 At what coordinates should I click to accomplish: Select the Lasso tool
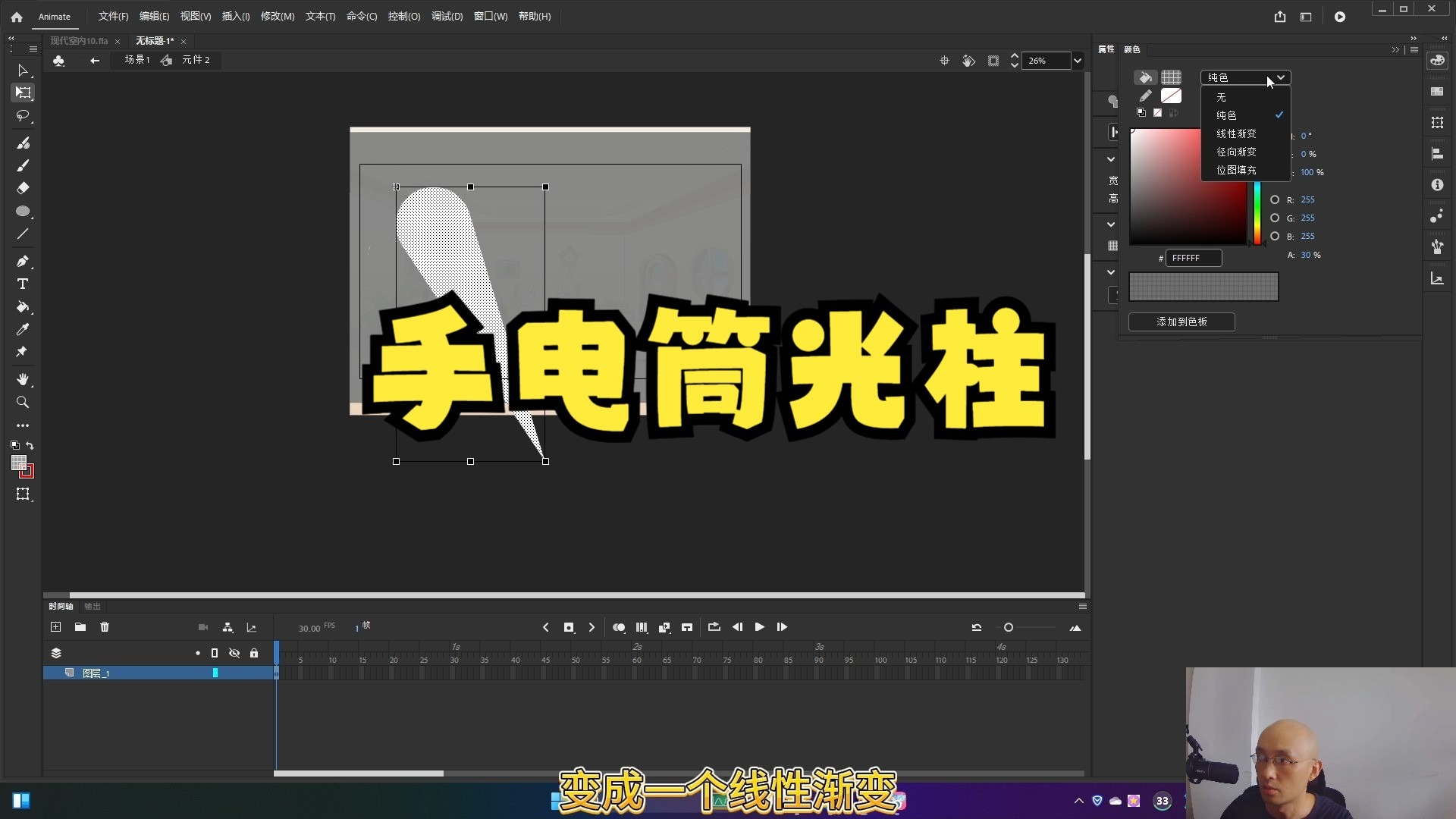(x=23, y=116)
